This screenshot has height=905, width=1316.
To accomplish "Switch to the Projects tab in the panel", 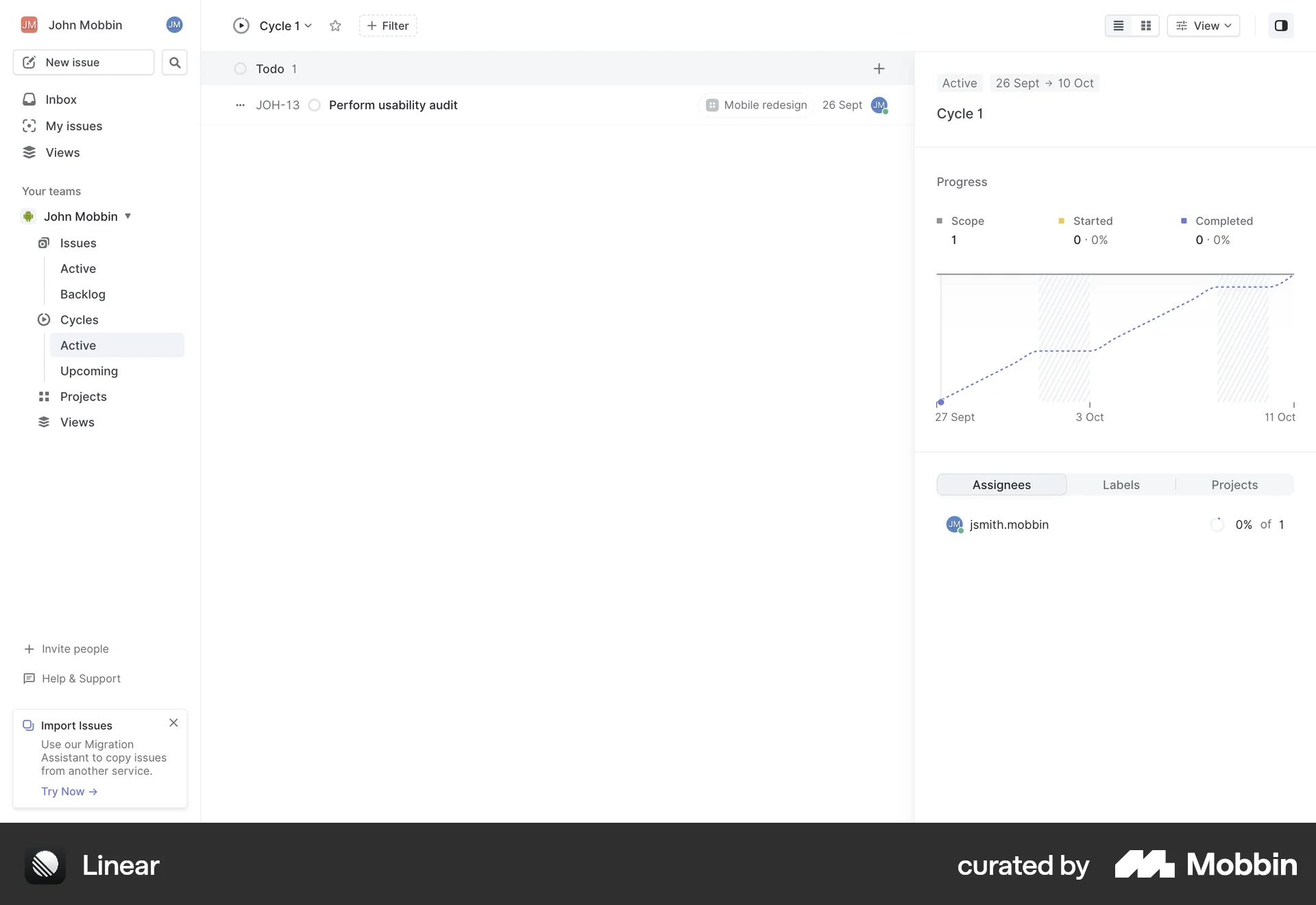I will tap(1234, 484).
